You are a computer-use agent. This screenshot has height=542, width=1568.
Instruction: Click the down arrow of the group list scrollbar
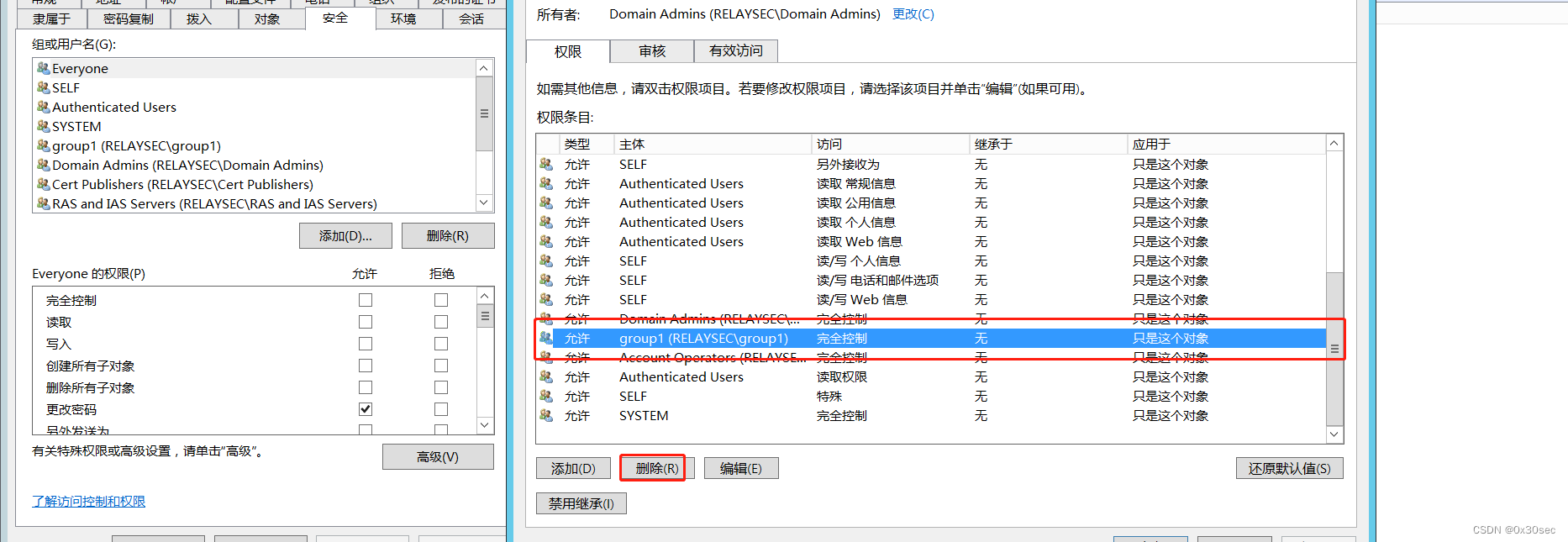tap(484, 203)
